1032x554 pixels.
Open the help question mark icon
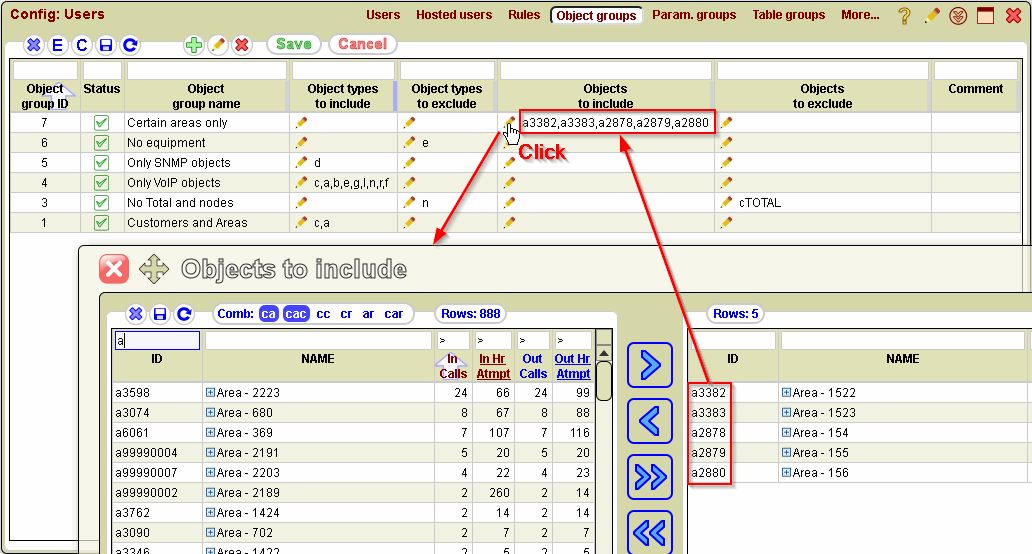tap(905, 16)
